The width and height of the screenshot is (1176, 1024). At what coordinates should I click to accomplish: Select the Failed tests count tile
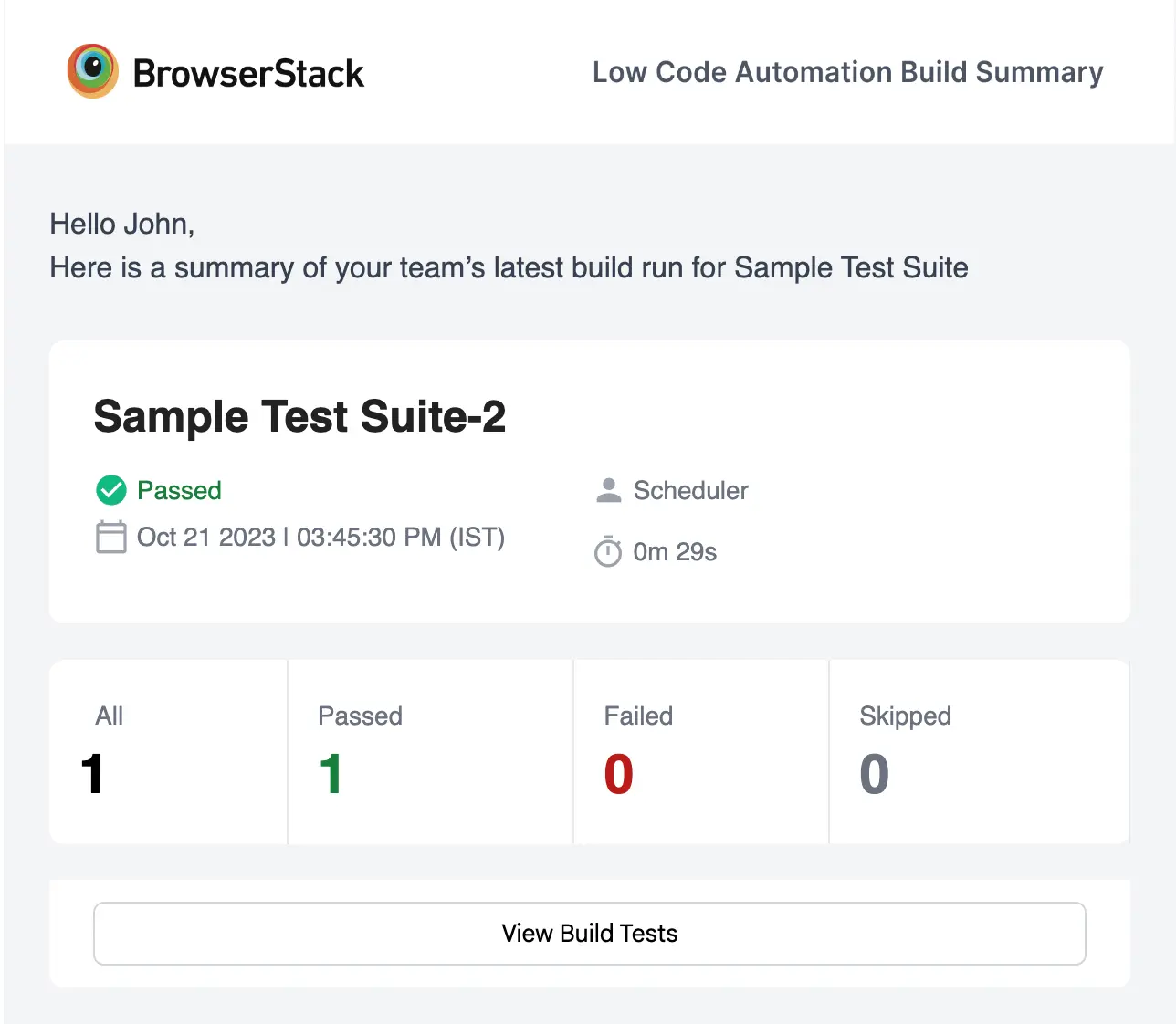coord(700,751)
